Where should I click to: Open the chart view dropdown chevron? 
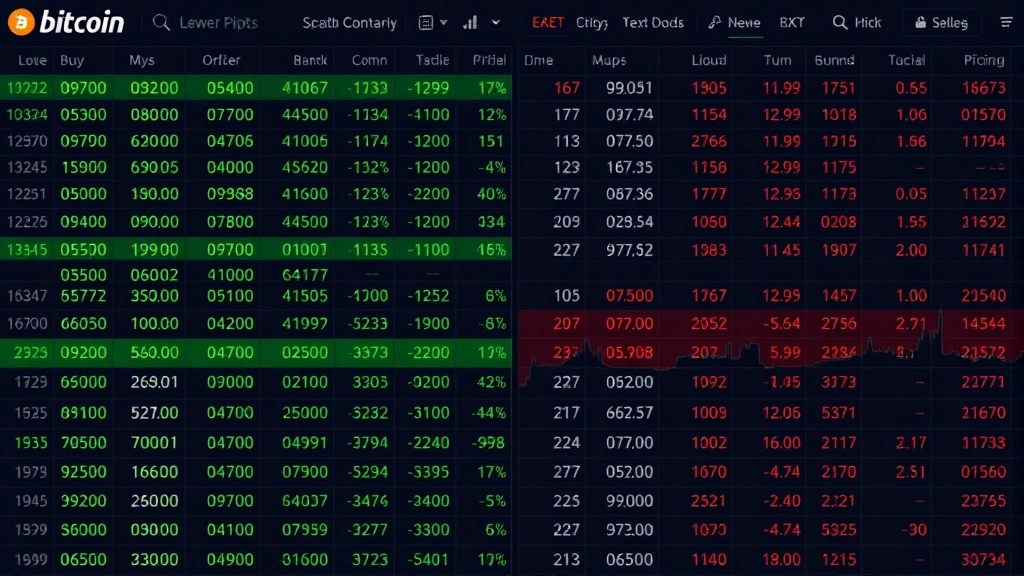point(495,22)
